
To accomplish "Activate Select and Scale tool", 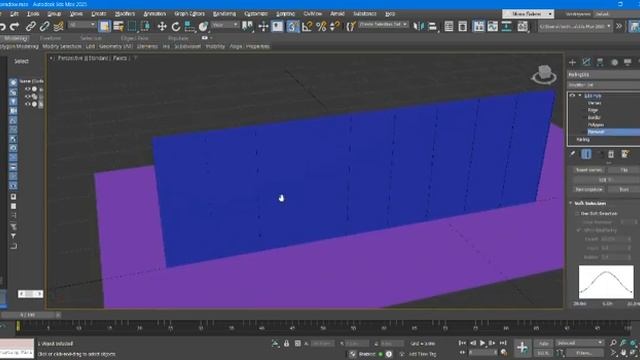I will click(x=189, y=27).
